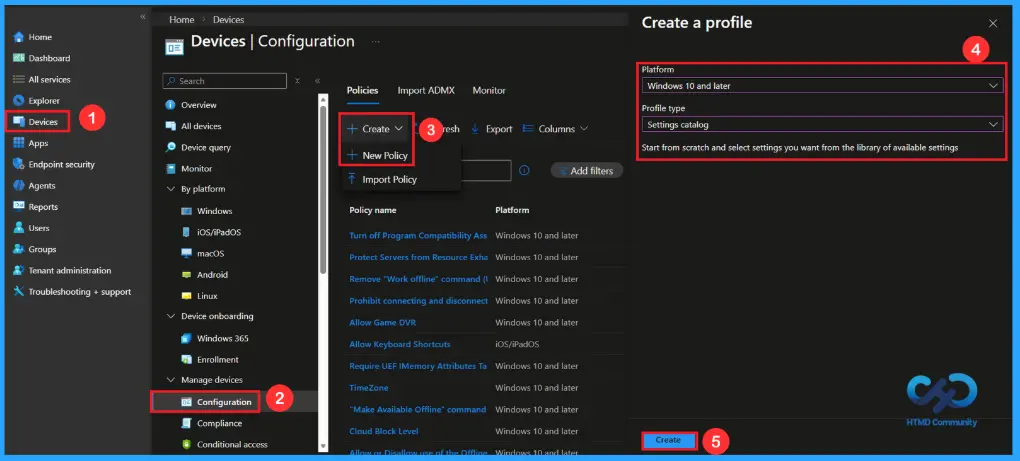Collapse the main left navigation
The image size is (1020, 461).
coord(142,17)
